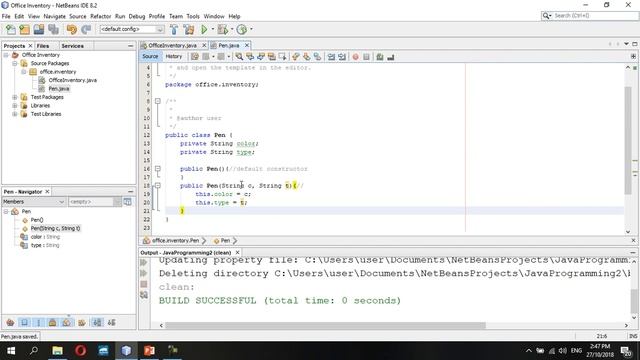The image size is (640, 360).
Task: Click the Re-run icon in Output panel
Action: (x=144, y=262)
